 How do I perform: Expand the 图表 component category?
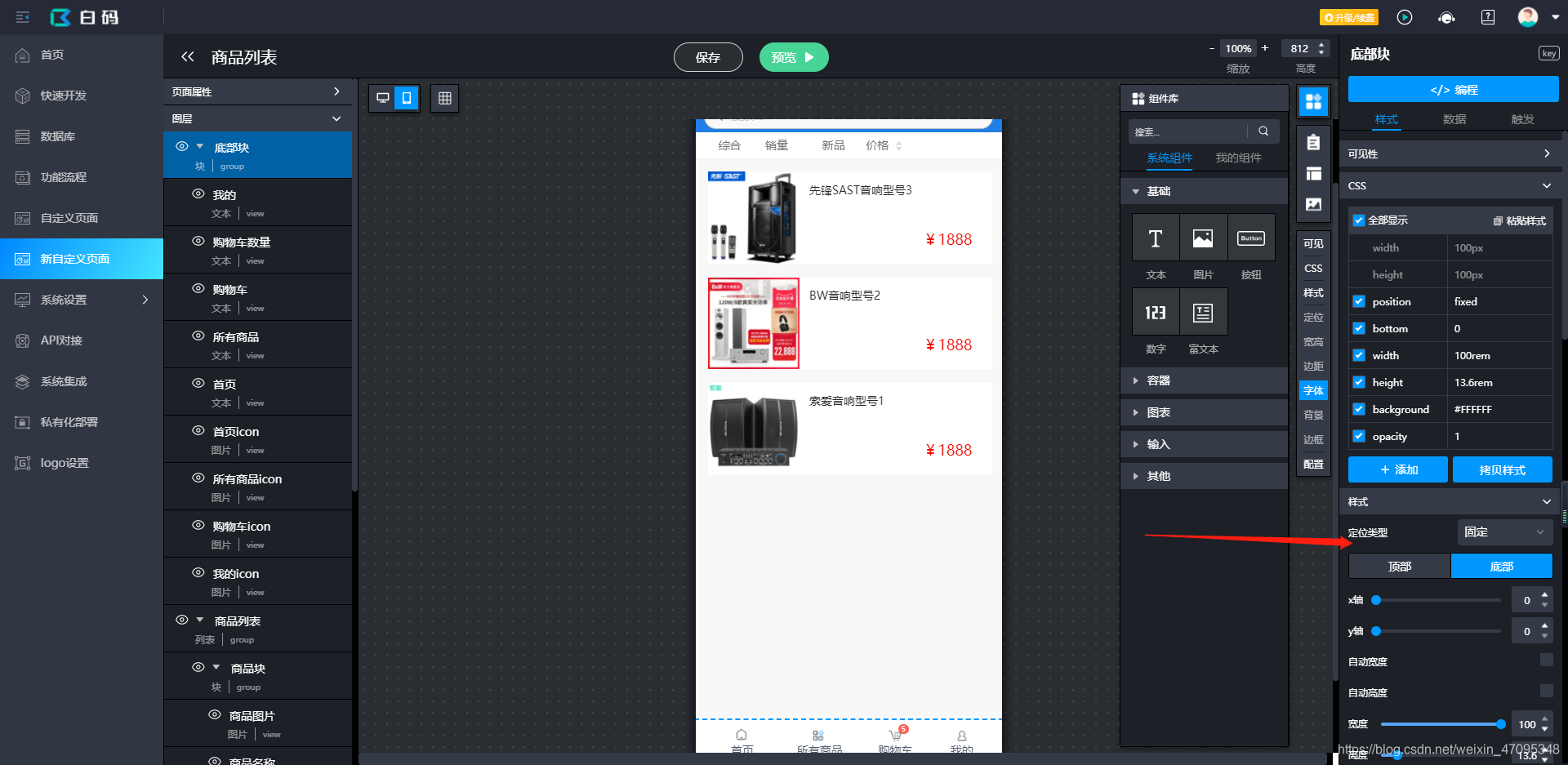click(1204, 412)
